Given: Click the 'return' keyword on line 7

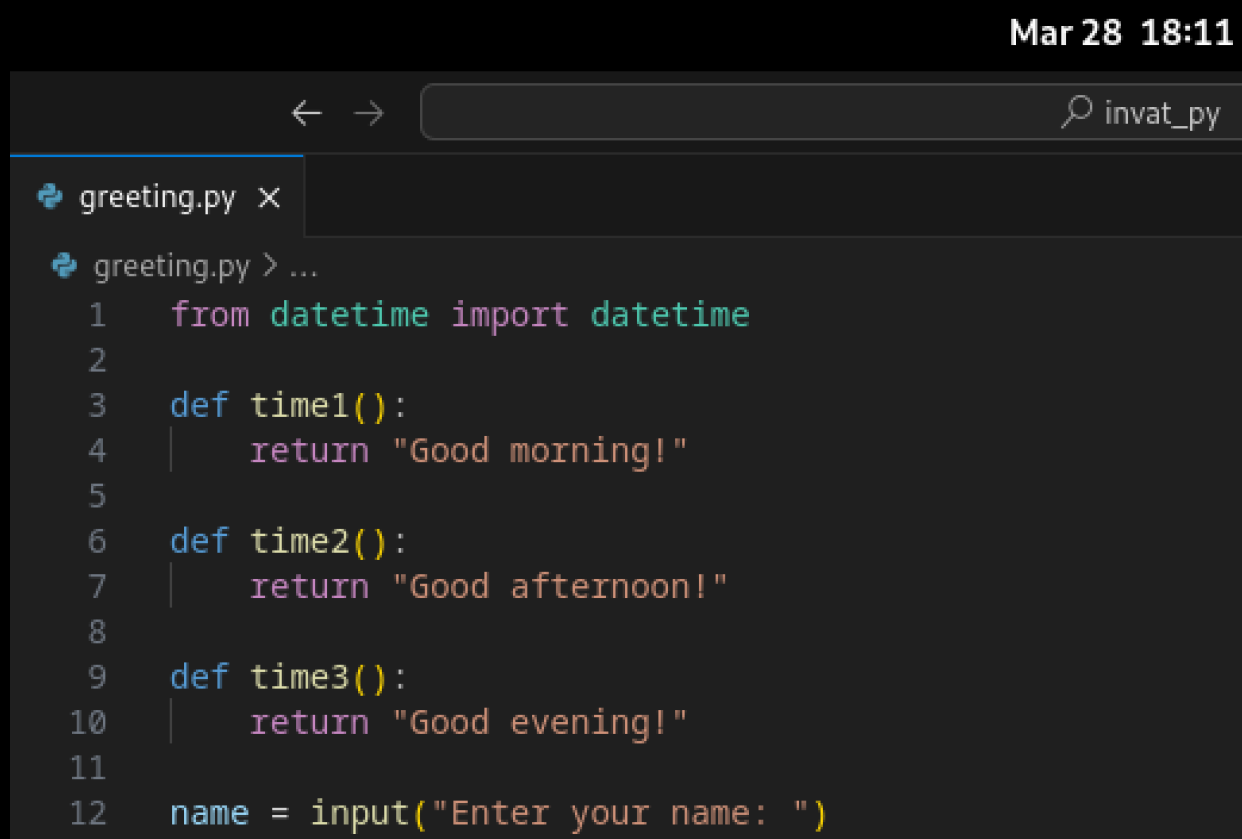Looking at the screenshot, I should [x=310, y=586].
